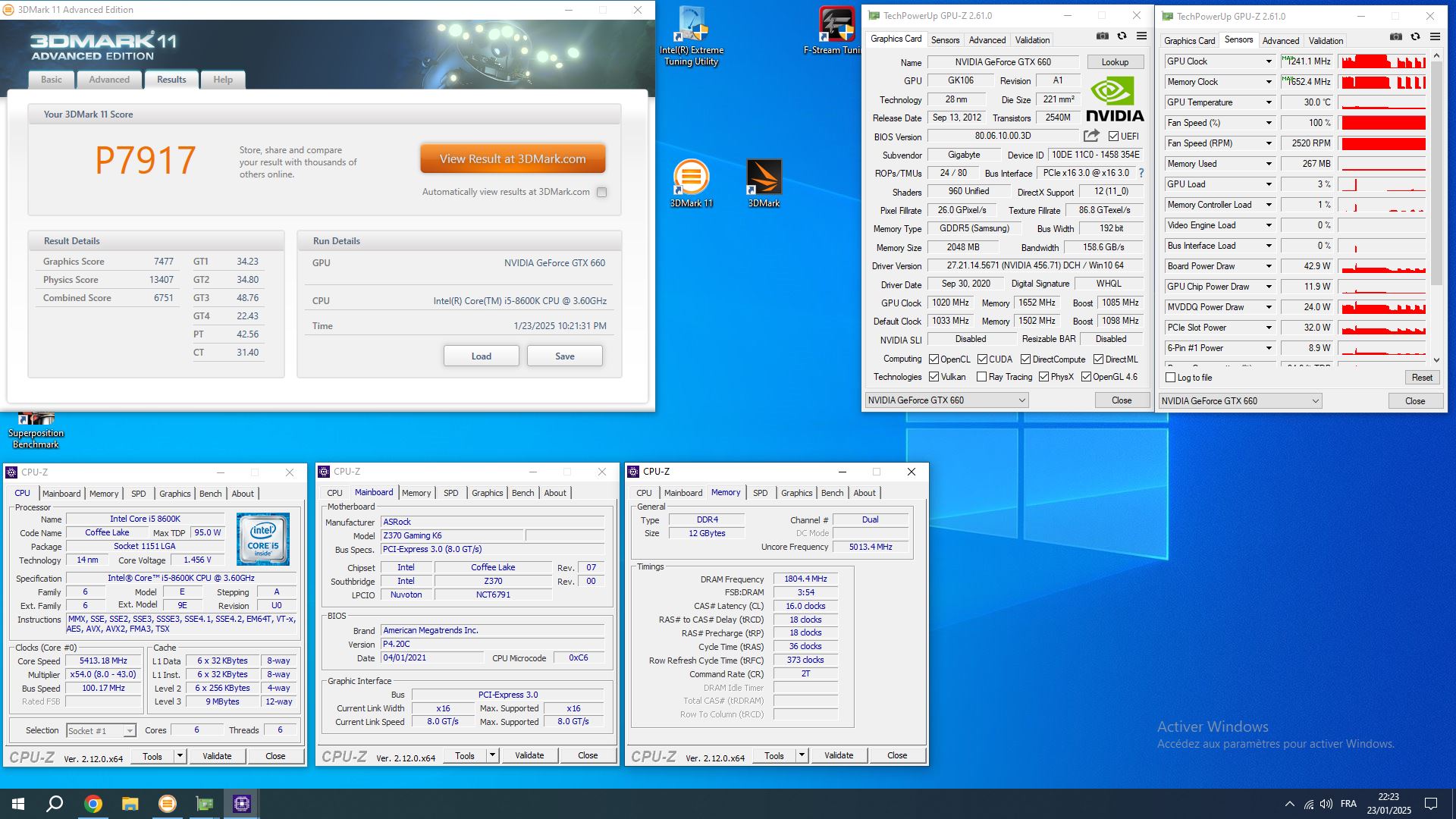Click GPU Clock sensor graph
Screen dimensions: 1456x819
click(1382, 61)
